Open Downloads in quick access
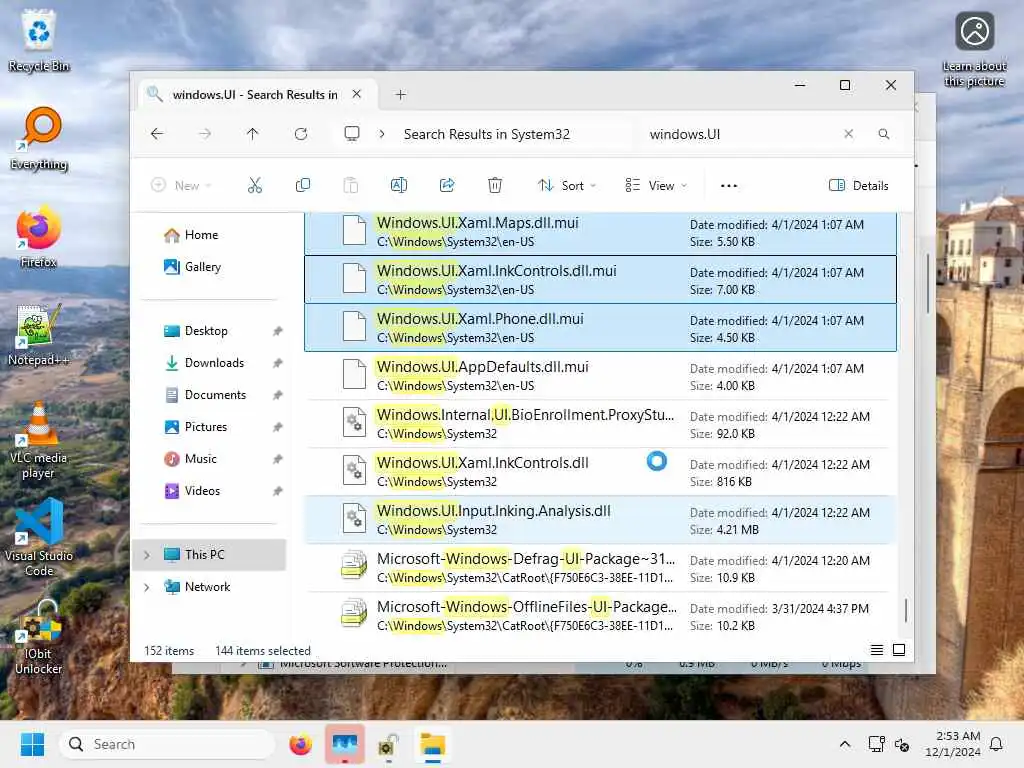This screenshot has height=768, width=1024. pos(212,363)
